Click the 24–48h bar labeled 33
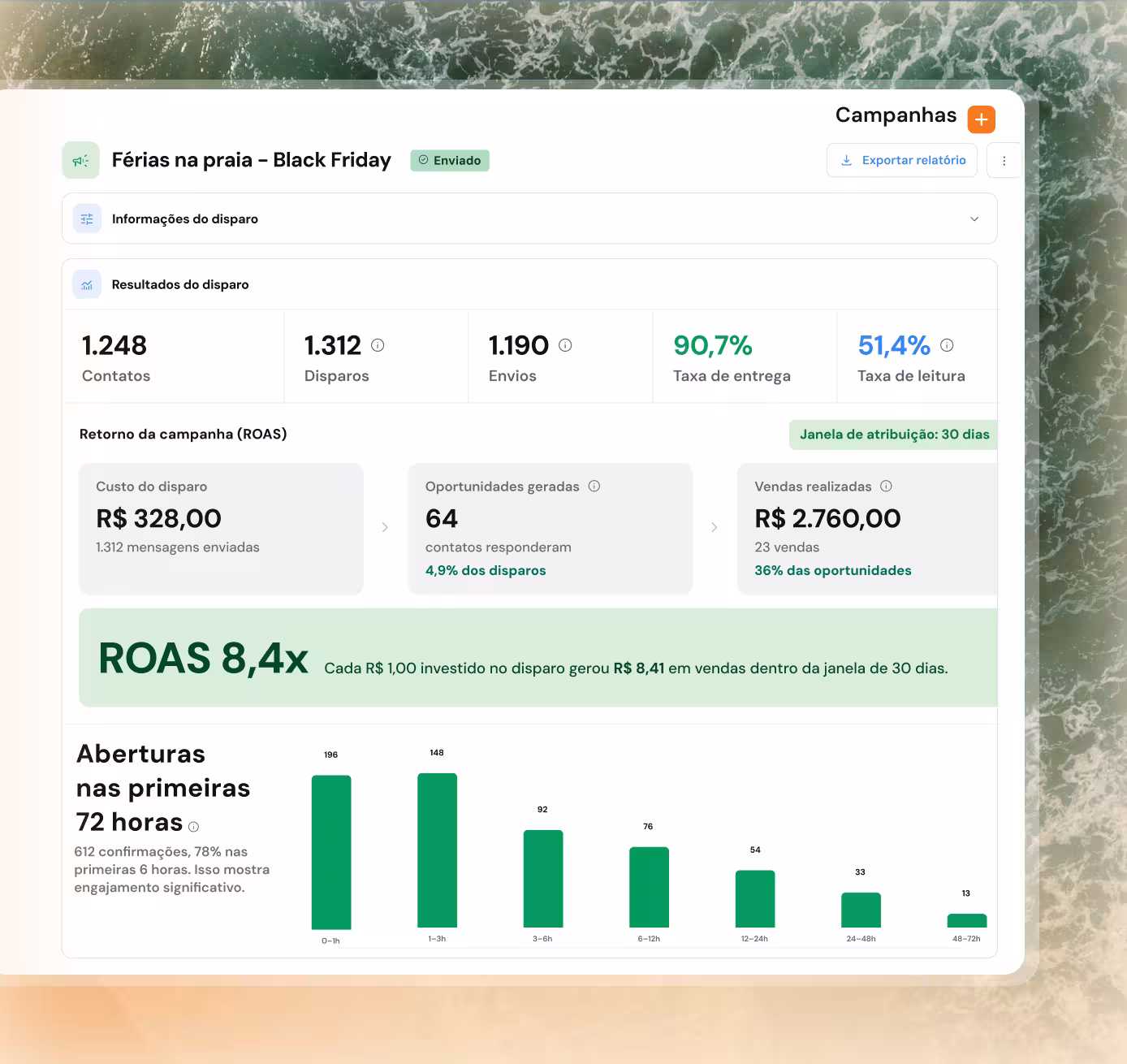Image resolution: width=1127 pixels, height=1064 pixels. click(861, 910)
